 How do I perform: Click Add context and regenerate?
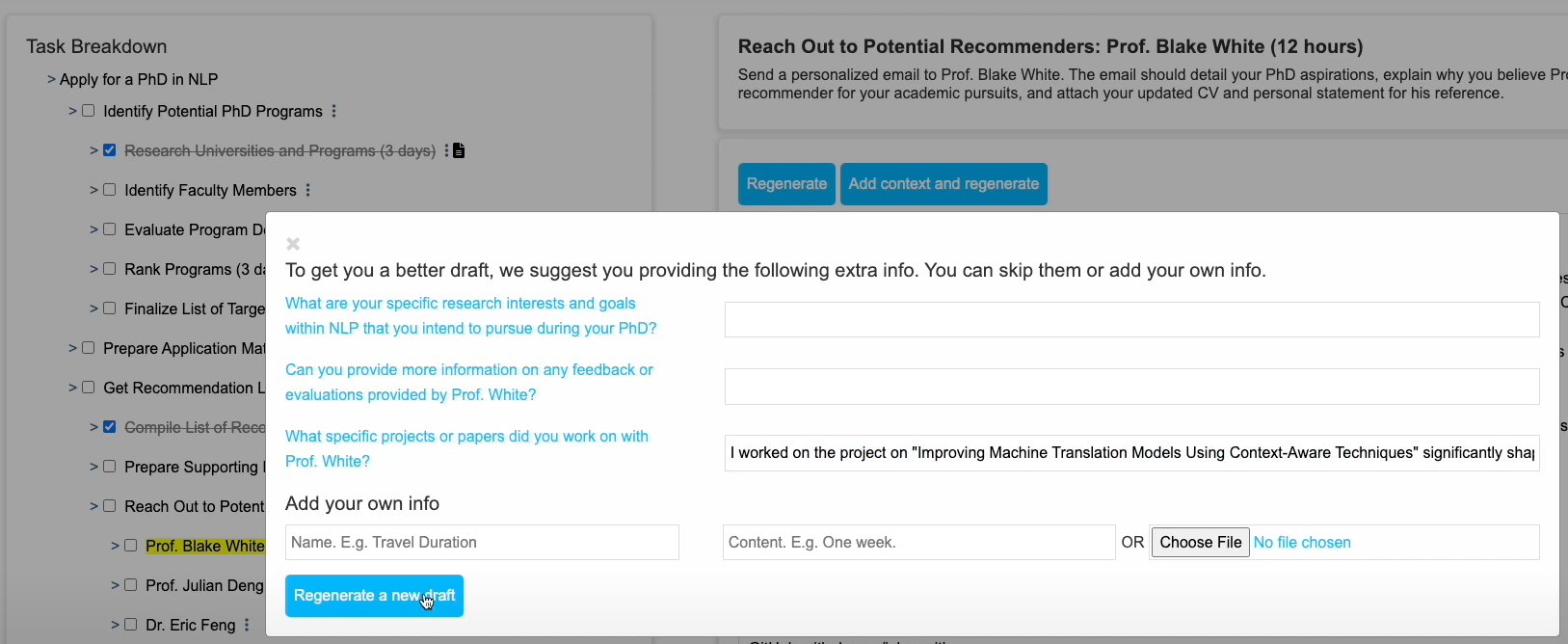point(943,184)
